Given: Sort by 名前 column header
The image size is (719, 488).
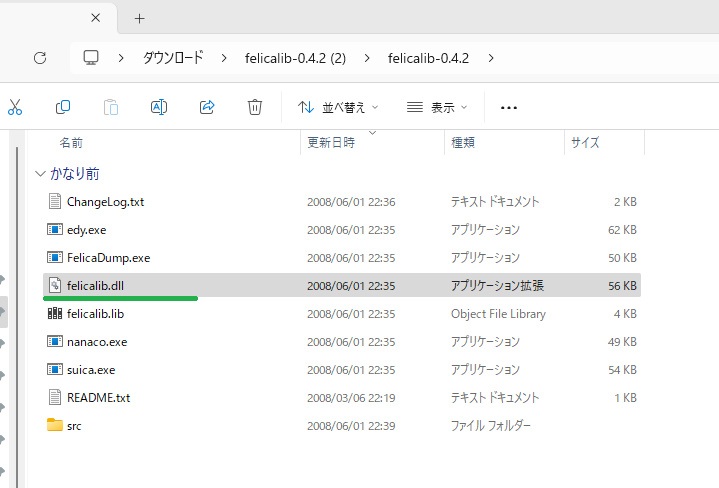Looking at the screenshot, I should tap(71, 143).
